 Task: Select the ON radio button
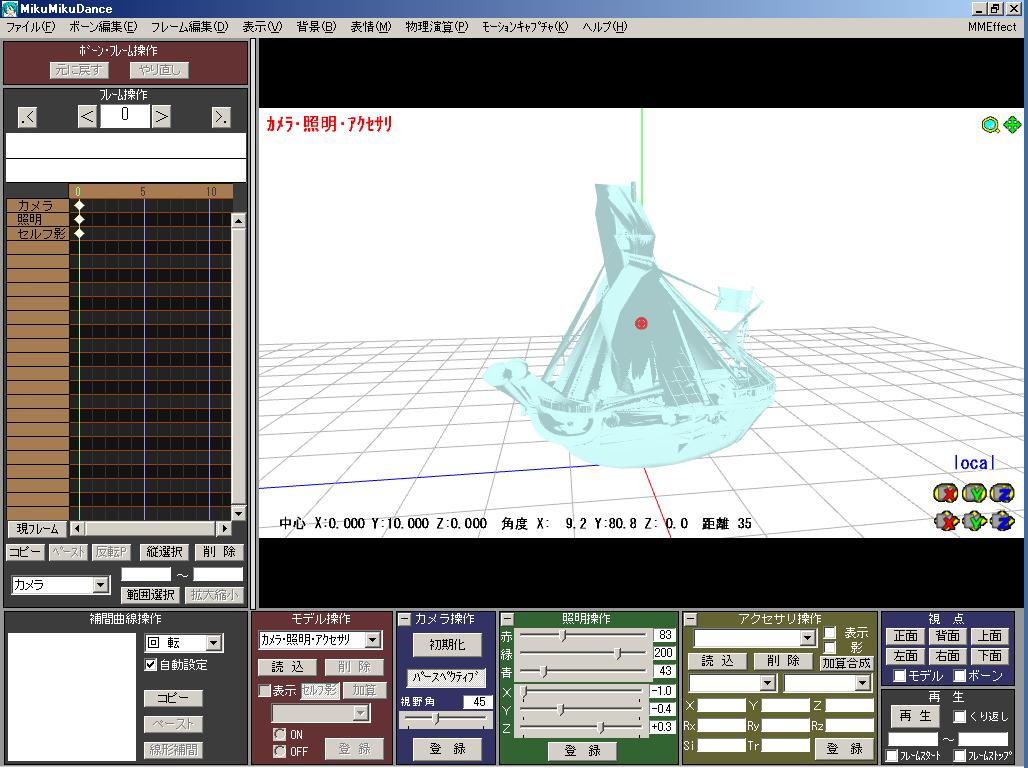pos(280,734)
